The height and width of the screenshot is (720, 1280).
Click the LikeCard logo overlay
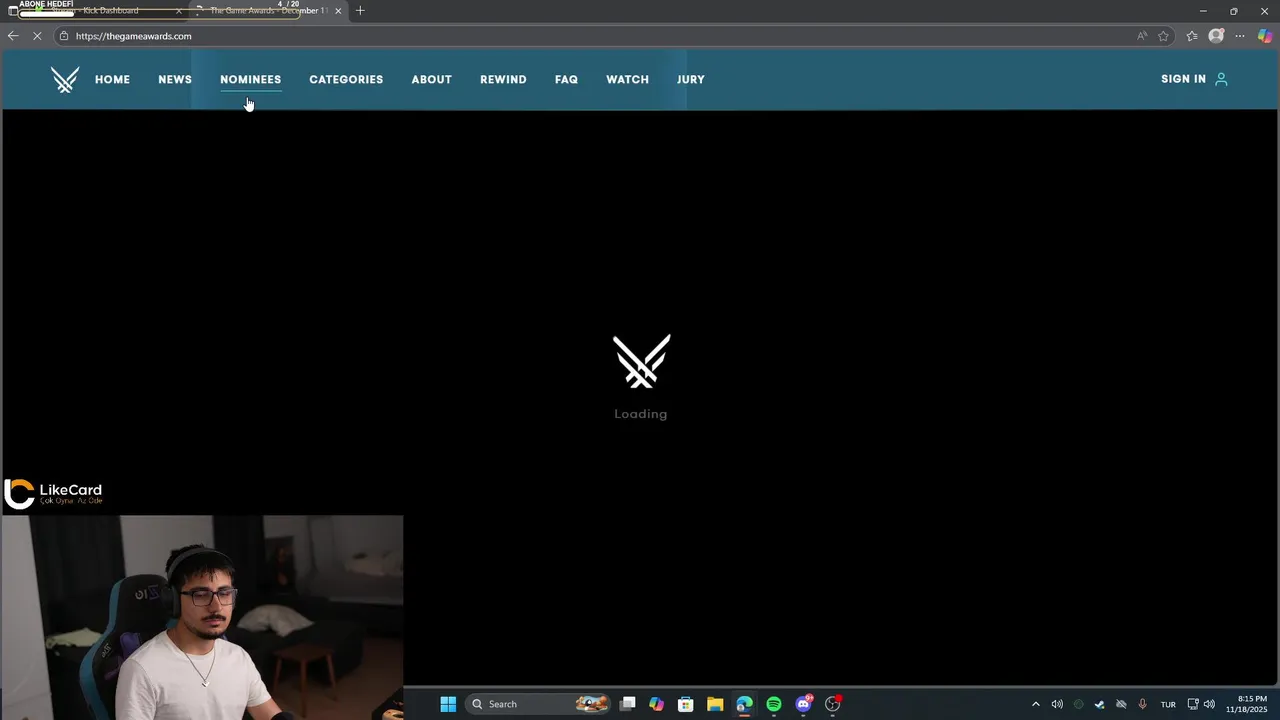54,493
